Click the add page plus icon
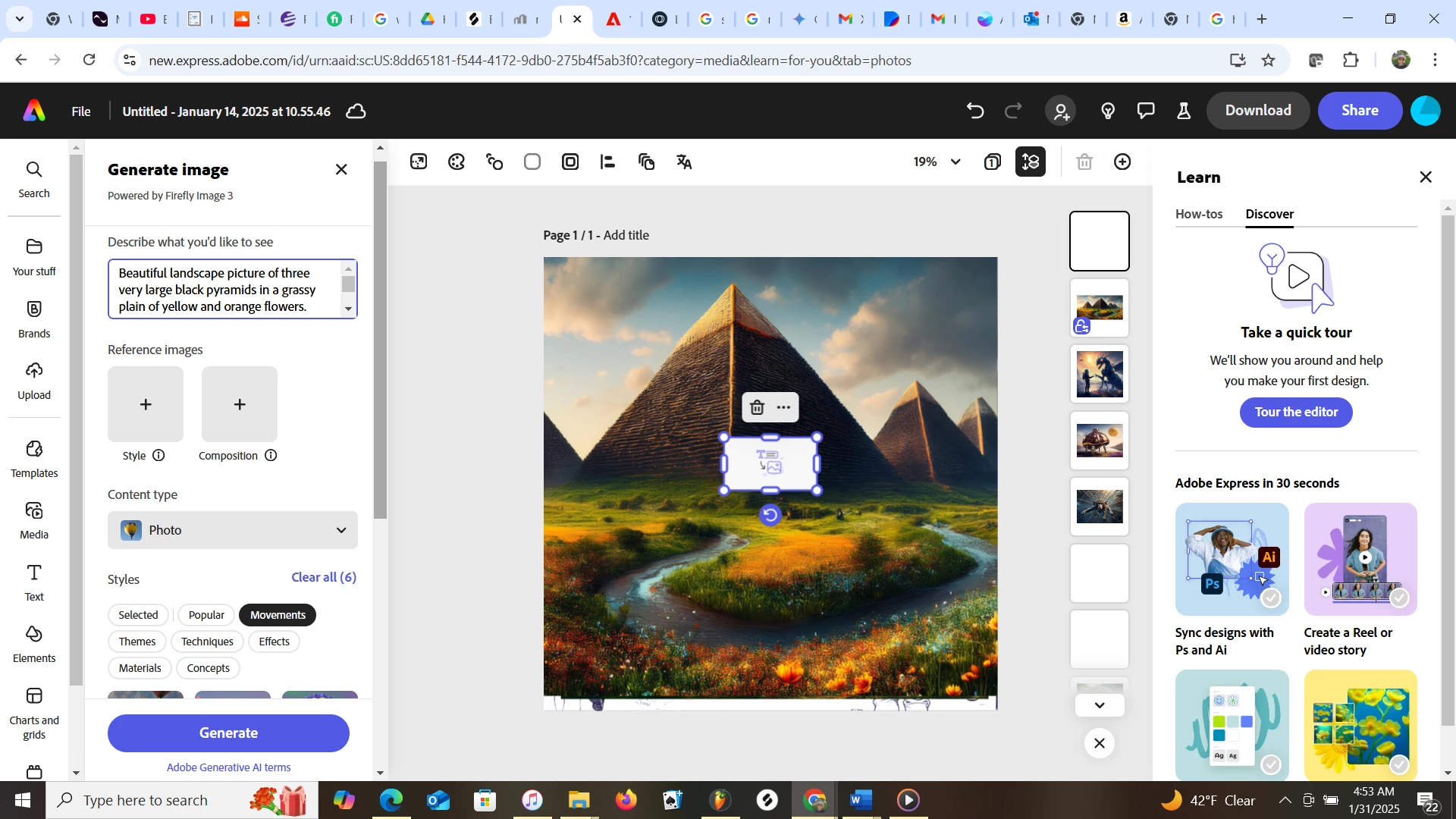1456x819 pixels. click(1122, 162)
